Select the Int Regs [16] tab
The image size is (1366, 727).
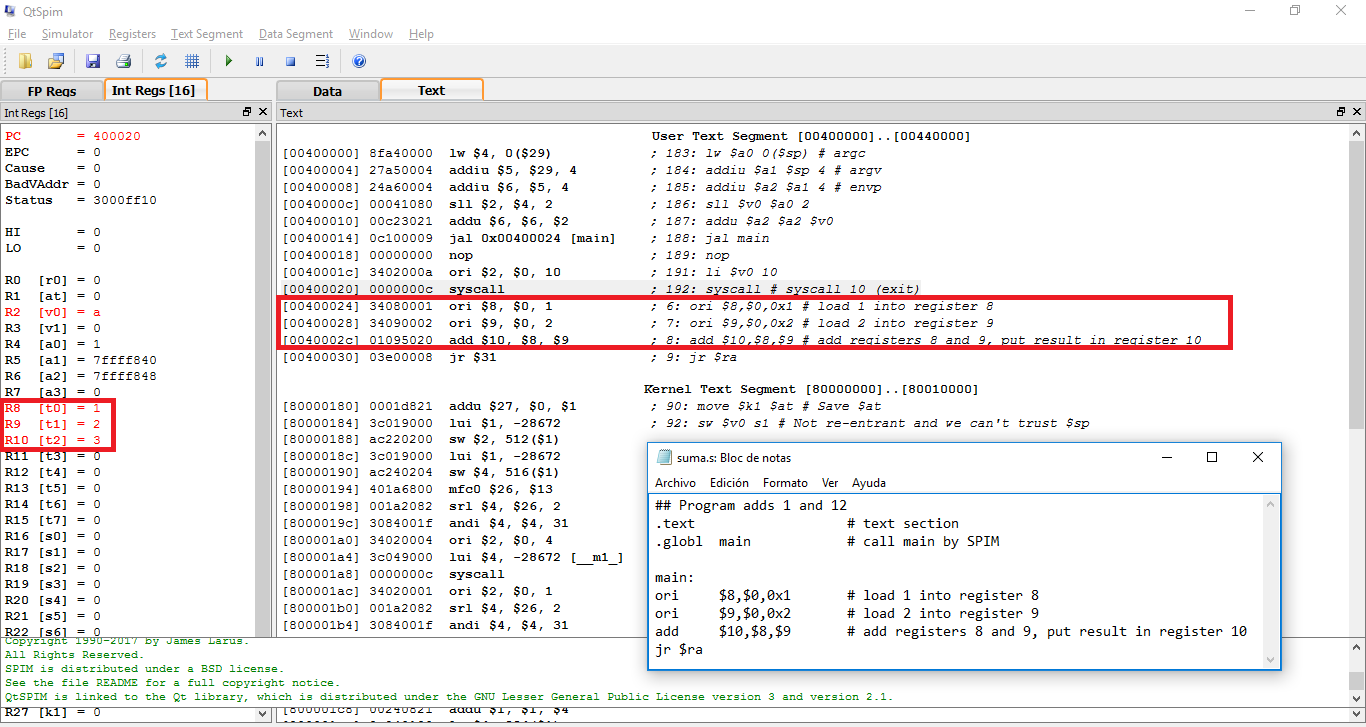[154, 90]
